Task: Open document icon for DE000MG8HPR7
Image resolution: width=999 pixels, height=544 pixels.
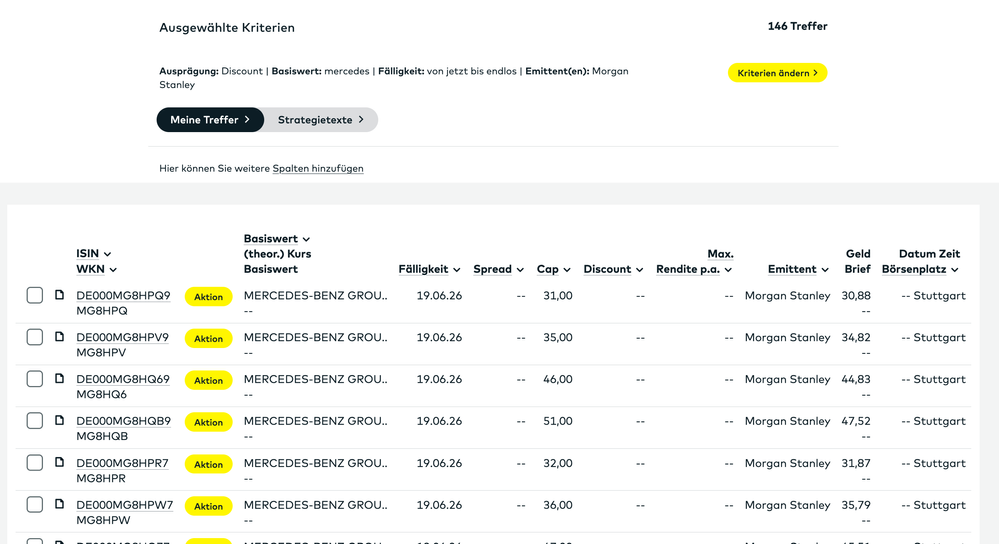Action: [x=59, y=462]
